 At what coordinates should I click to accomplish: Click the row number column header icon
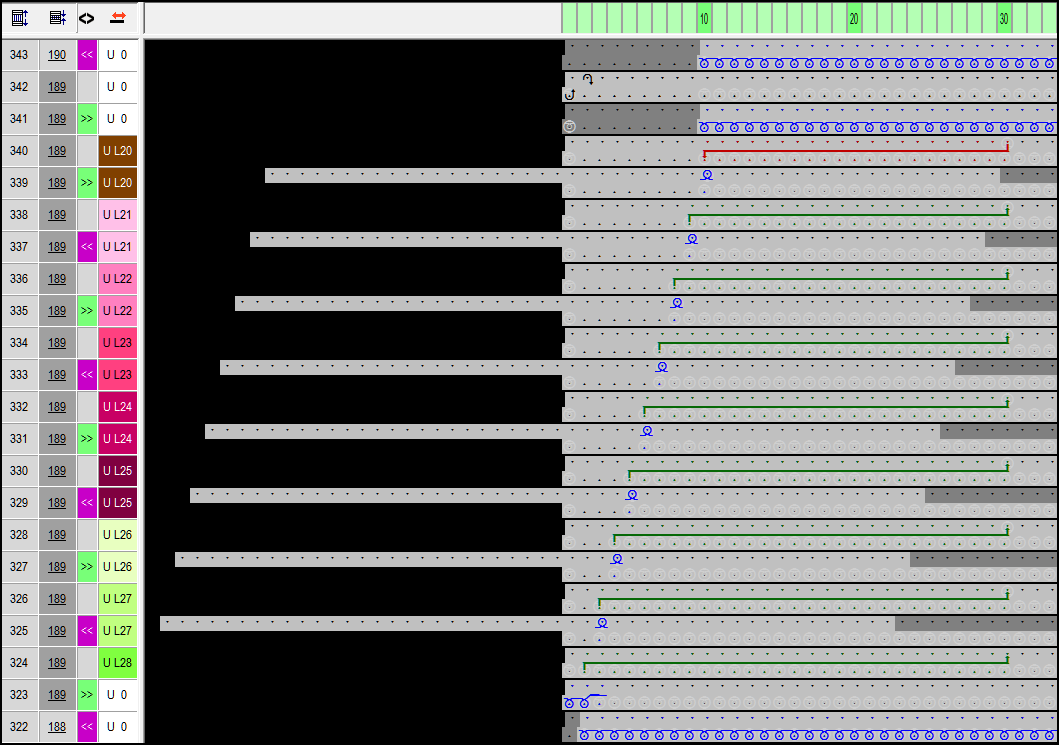(x=20, y=18)
